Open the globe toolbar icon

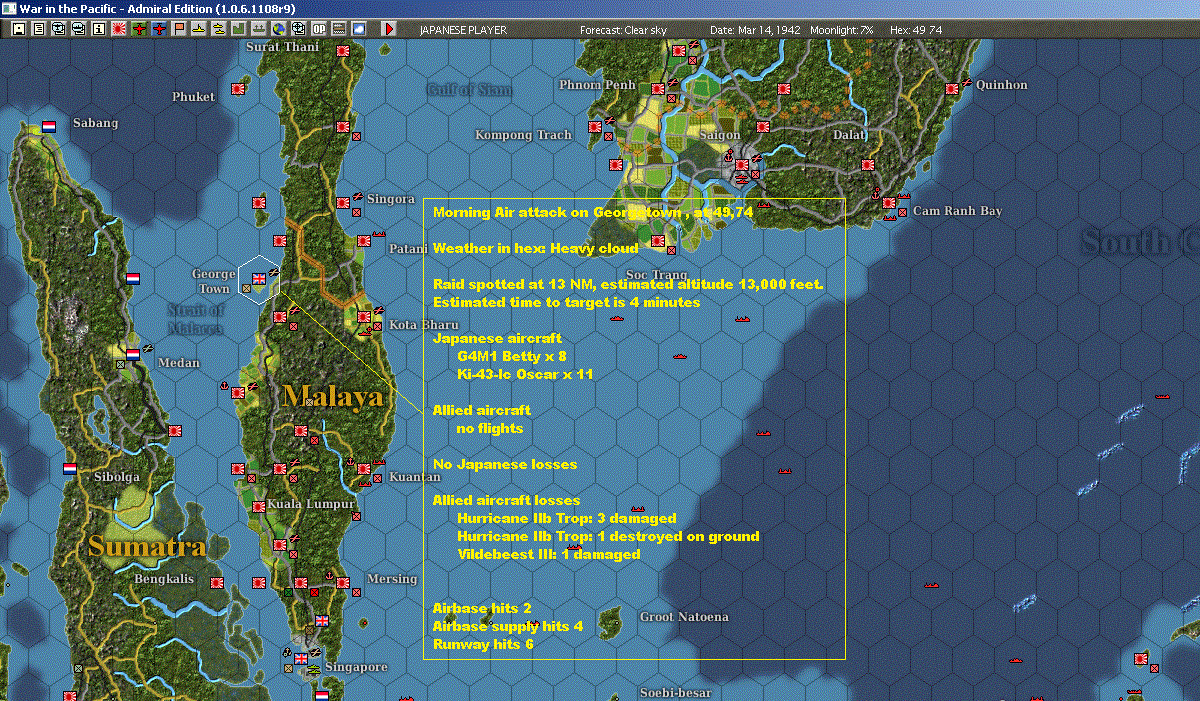click(x=278, y=29)
